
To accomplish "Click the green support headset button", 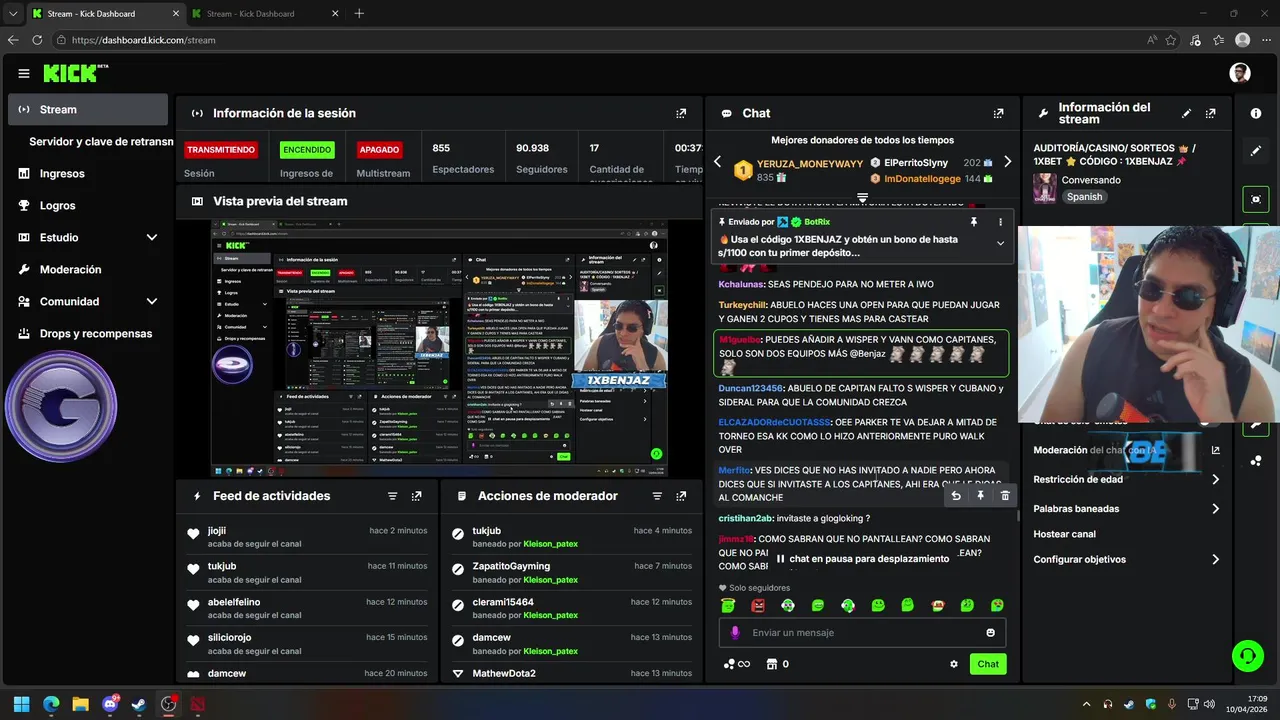I will pos(1247,656).
